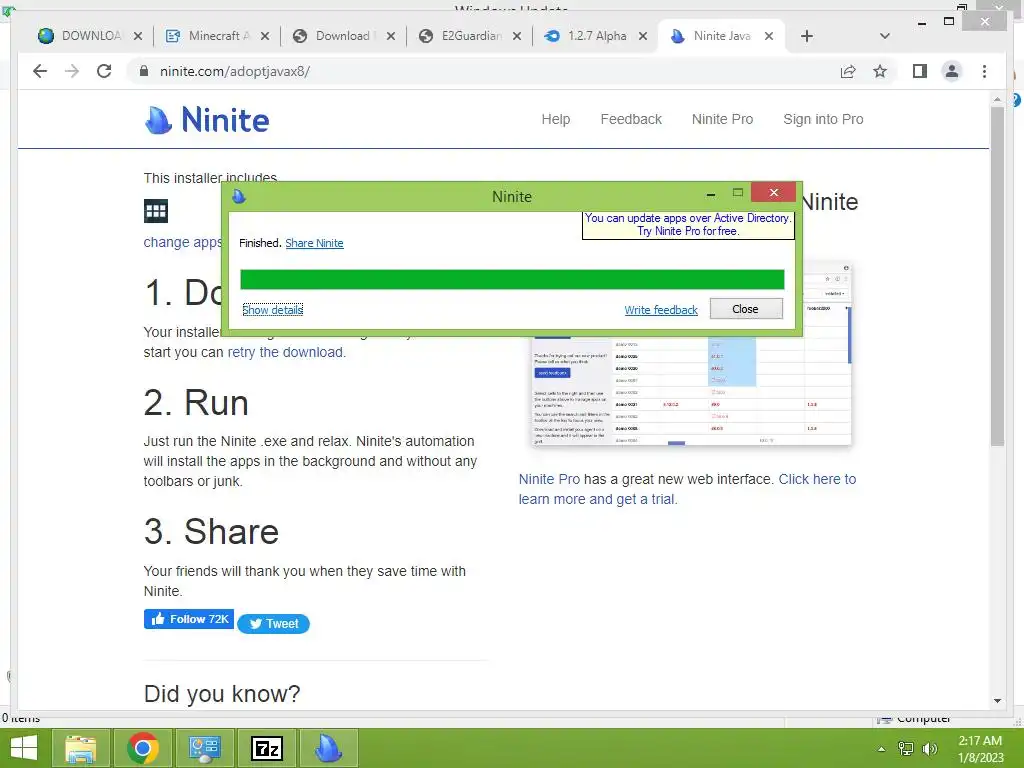Open the Feedback link
This screenshot has height=768, width=1024.
coord(631,119)
